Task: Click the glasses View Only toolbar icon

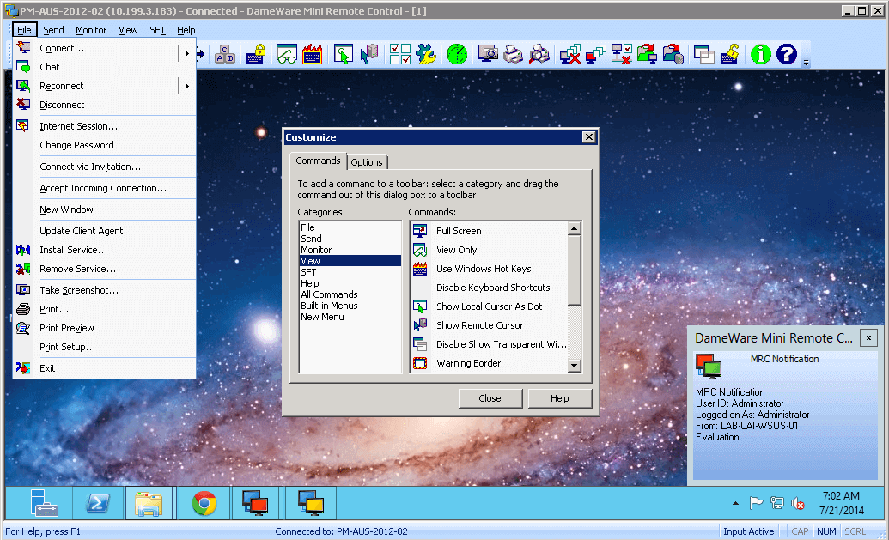Action: (287, 54)
